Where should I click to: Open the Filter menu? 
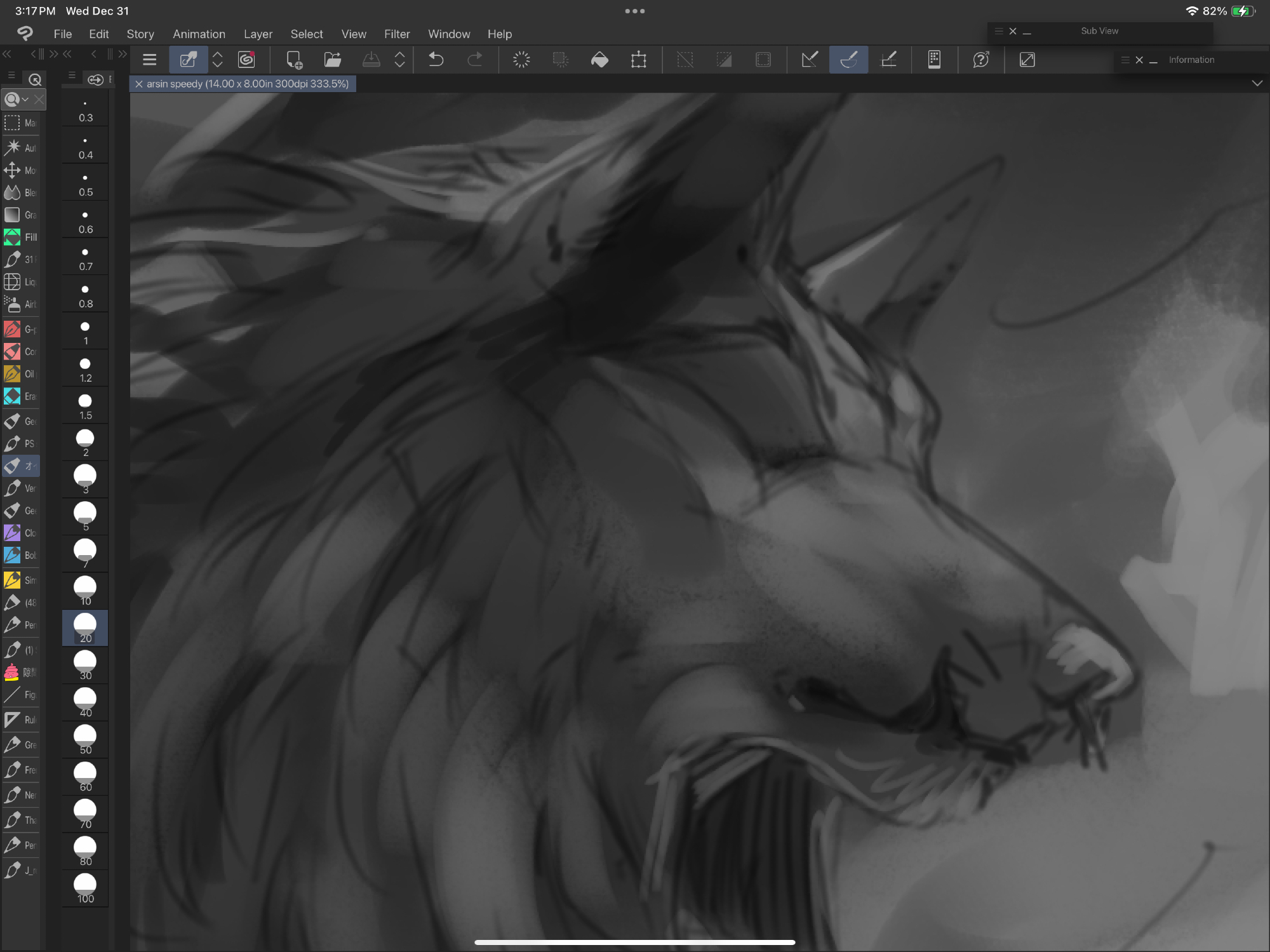point(397,34)
